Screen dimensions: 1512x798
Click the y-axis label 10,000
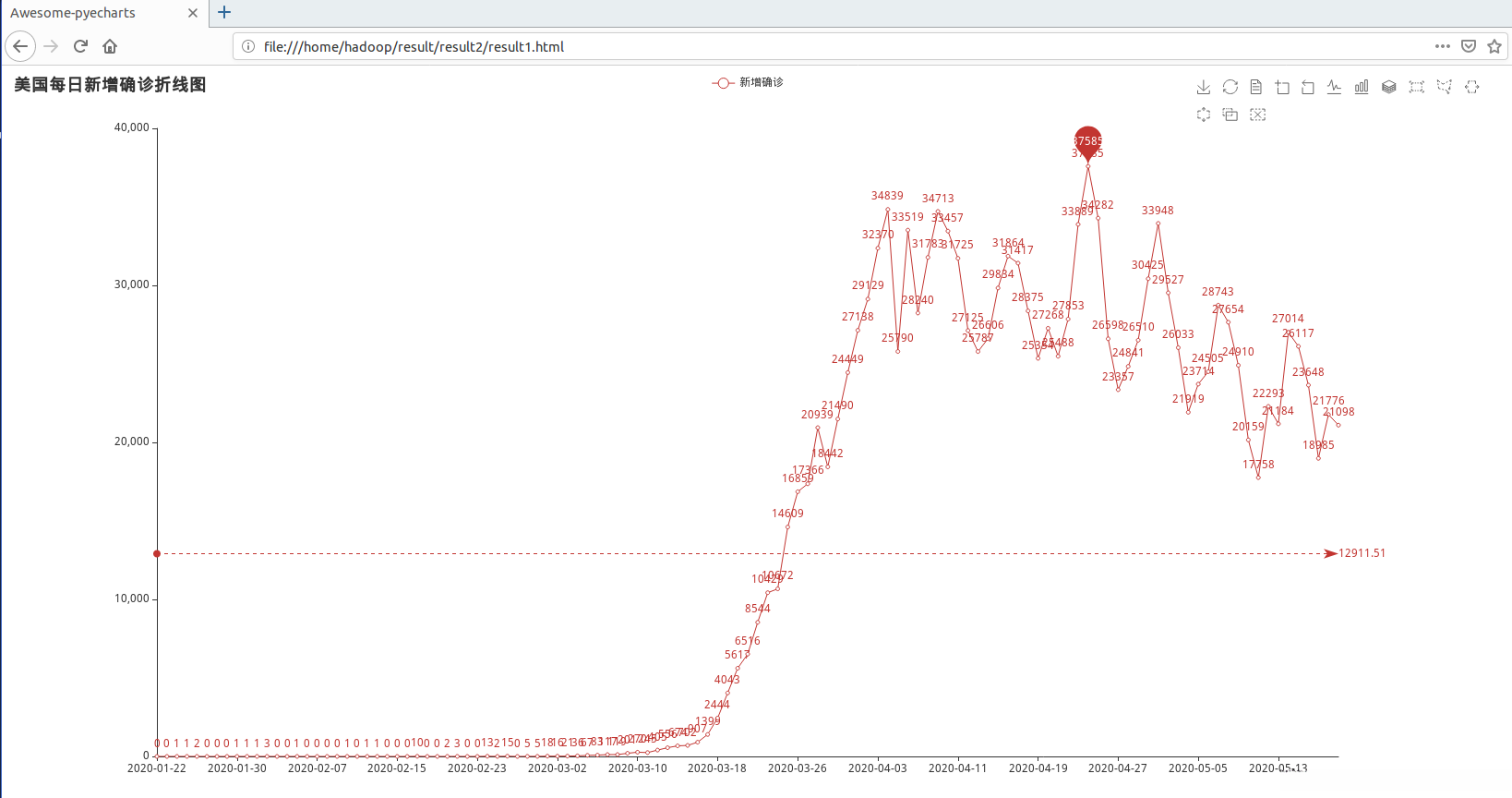point(132,598)
